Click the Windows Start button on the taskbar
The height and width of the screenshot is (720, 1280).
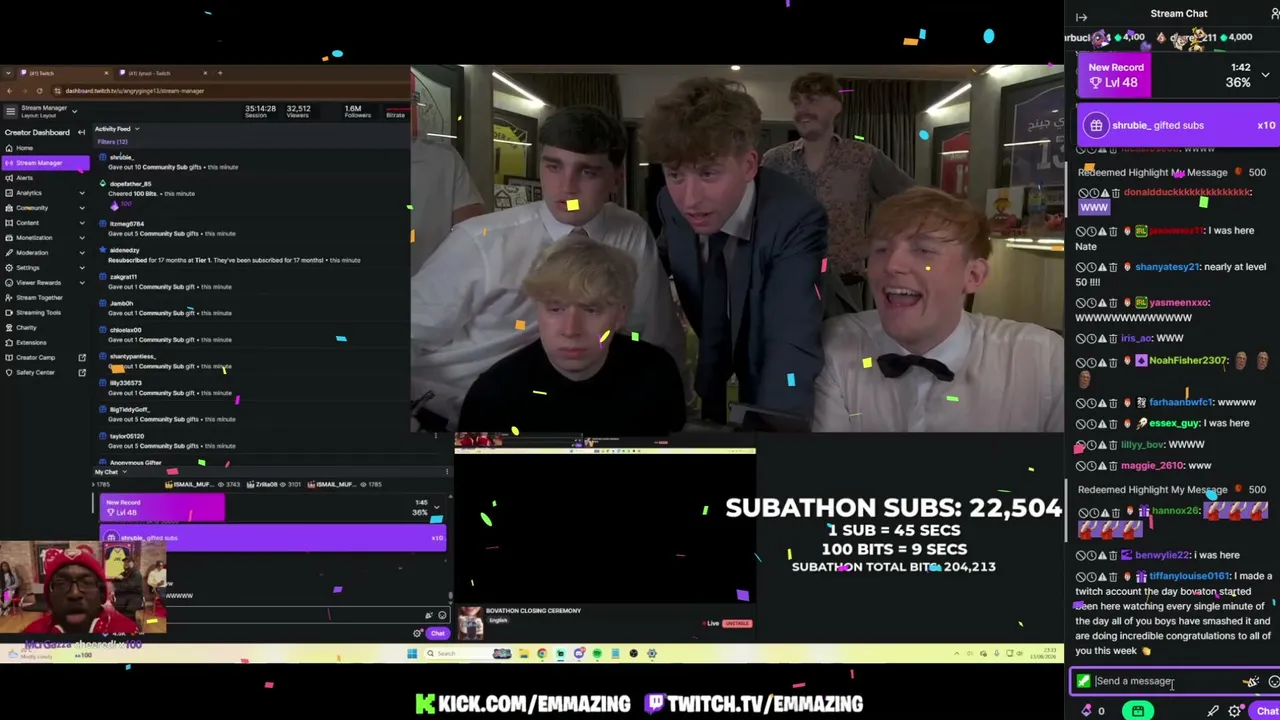[x=412, y=654]
